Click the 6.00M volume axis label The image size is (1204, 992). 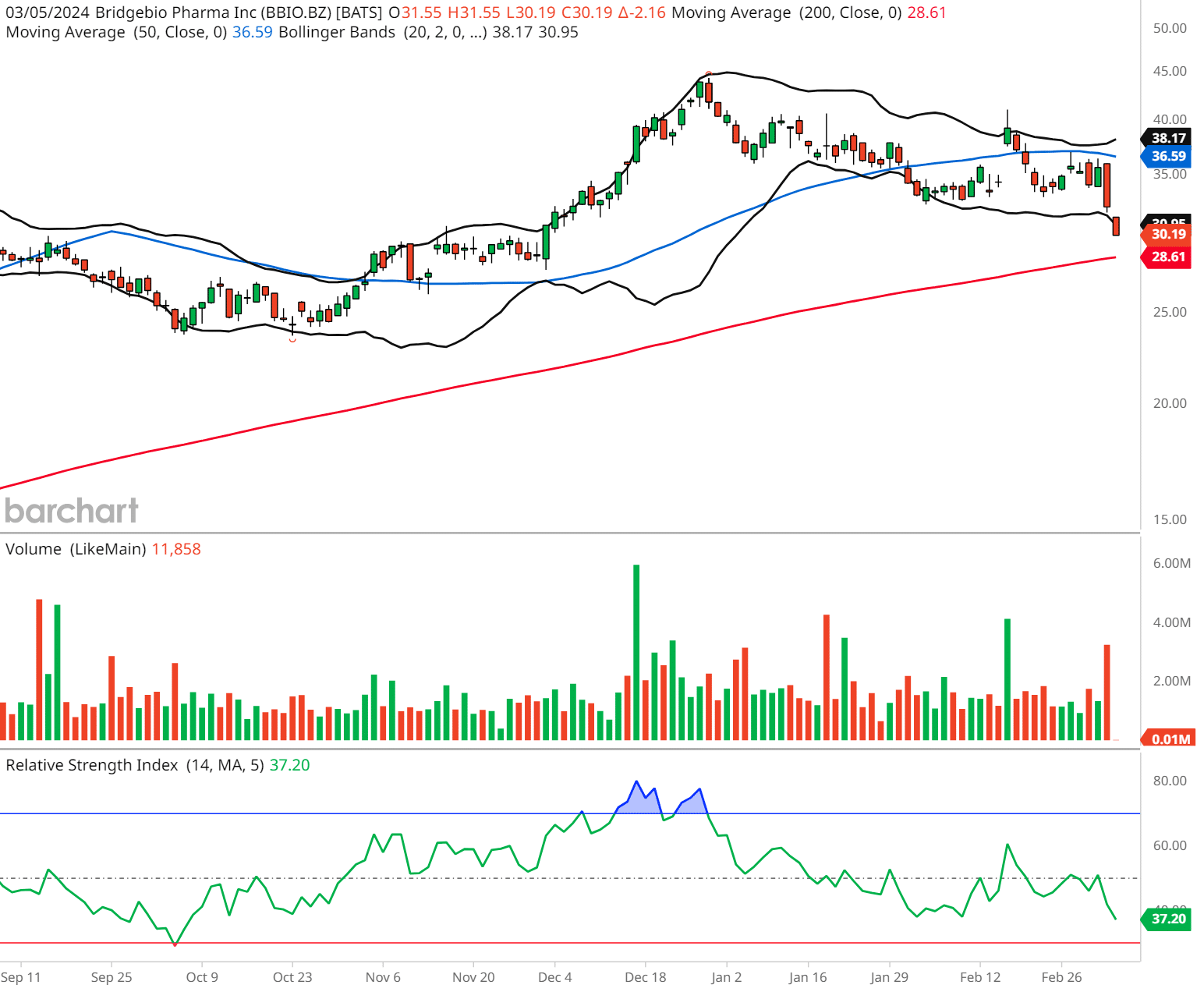(1171, 563)
